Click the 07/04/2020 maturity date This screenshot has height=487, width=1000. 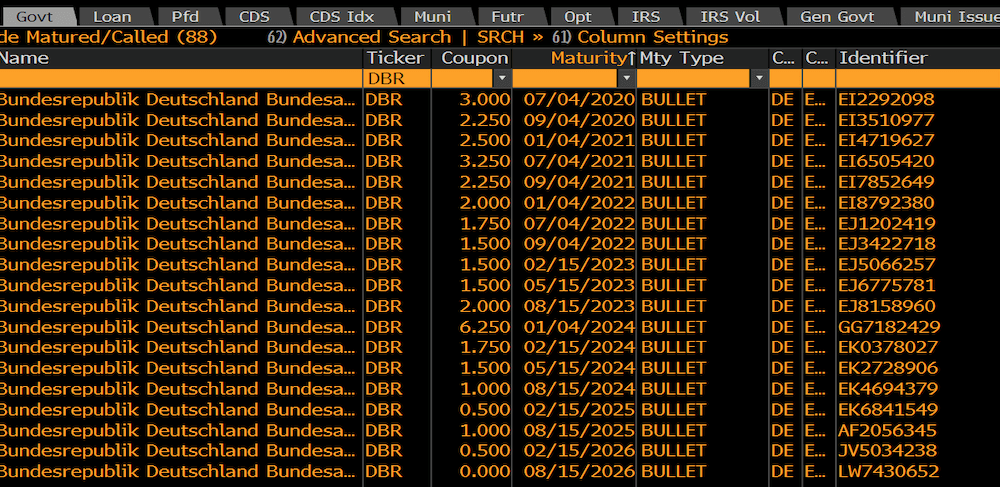tap(579, 99)
